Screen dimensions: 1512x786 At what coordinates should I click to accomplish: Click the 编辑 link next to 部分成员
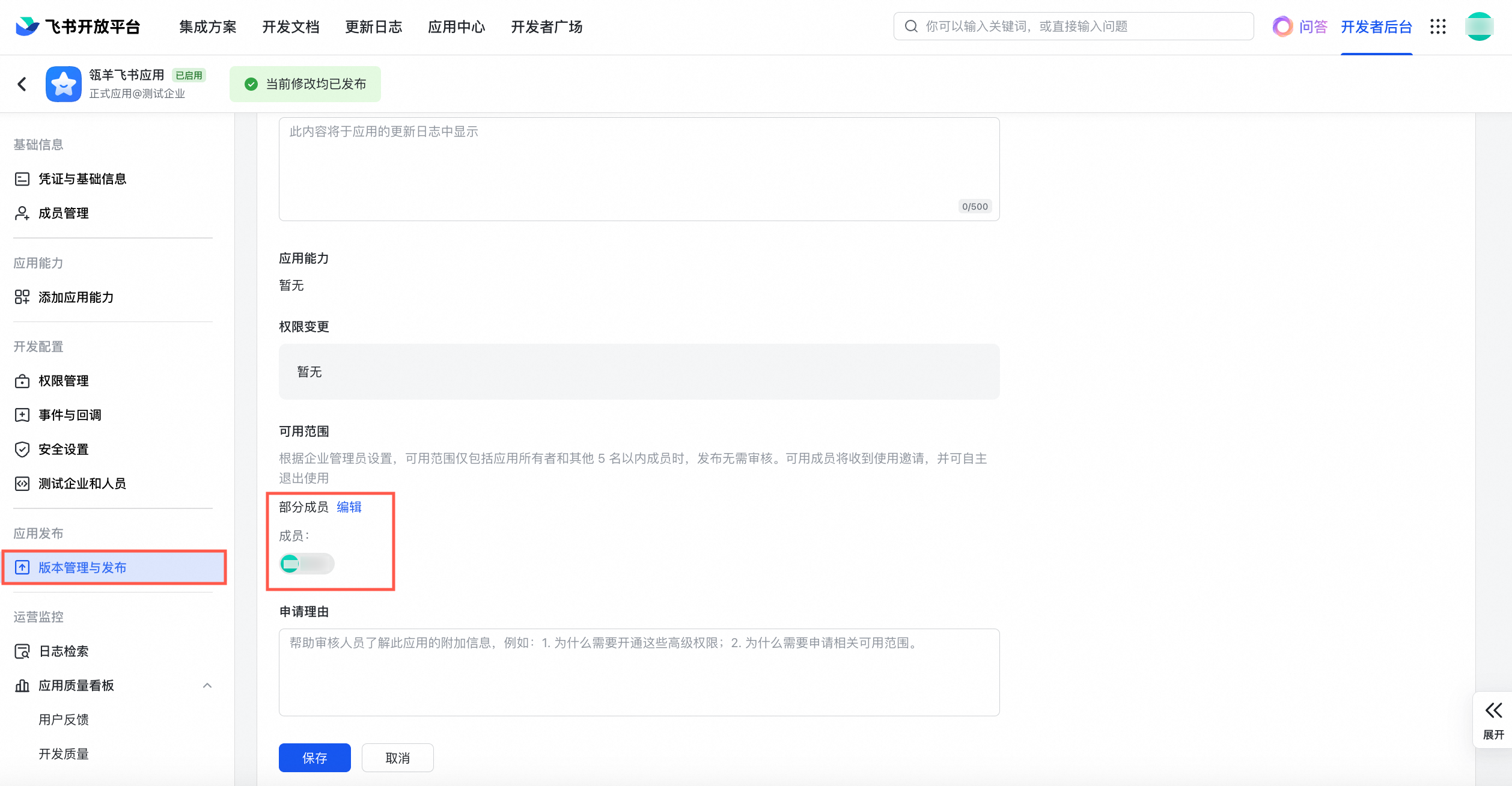pyautogui.click(x=349, y=507)
